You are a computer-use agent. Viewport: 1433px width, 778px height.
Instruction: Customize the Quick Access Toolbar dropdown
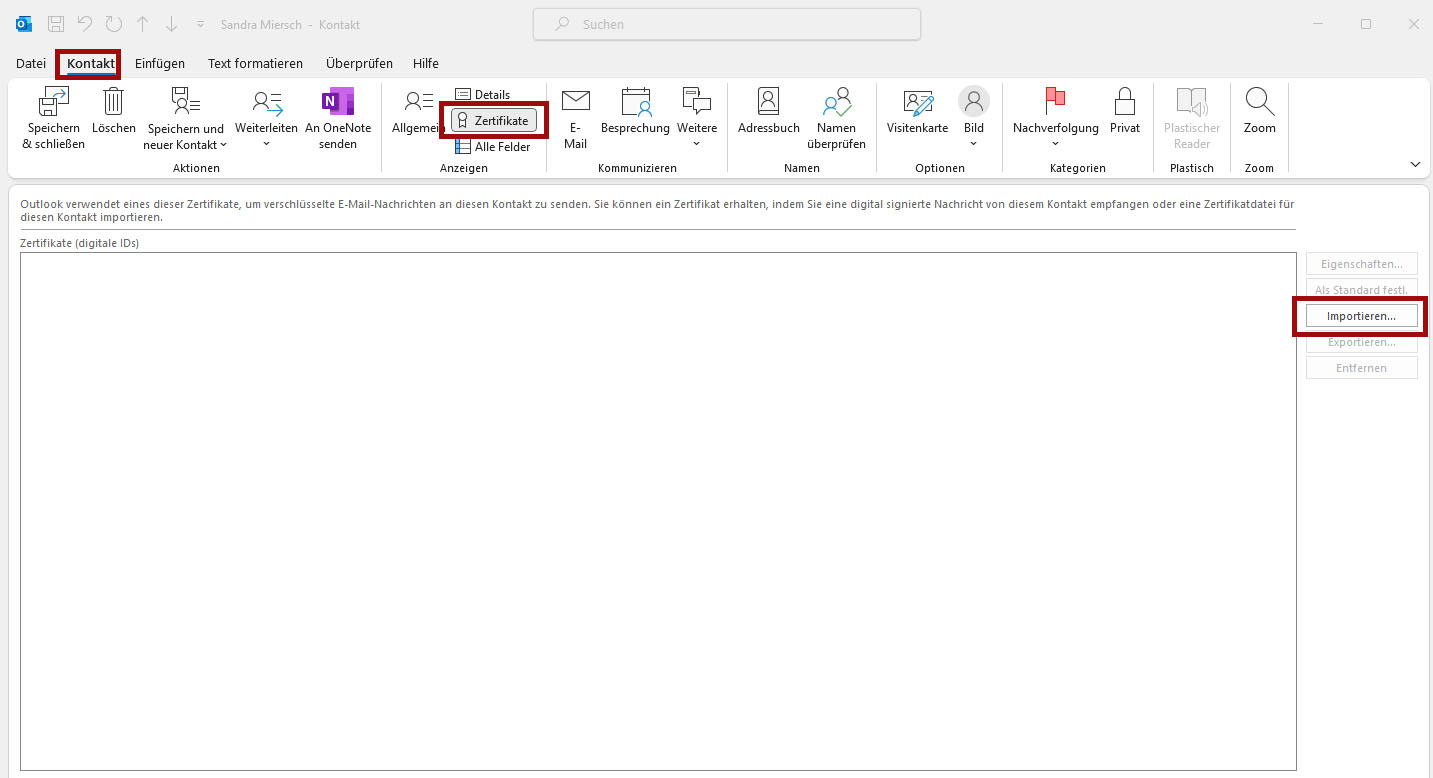click(x=200, y=24)
